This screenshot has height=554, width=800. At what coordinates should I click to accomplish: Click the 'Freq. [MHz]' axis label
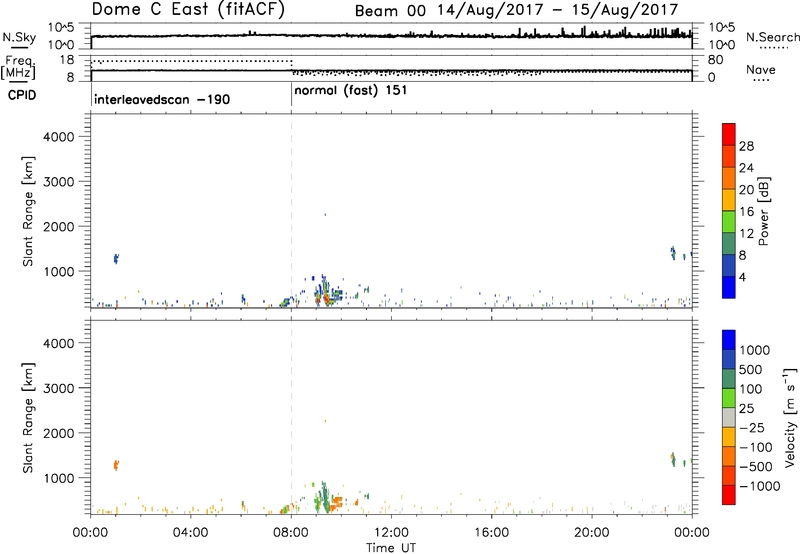[x=18, y=67]
